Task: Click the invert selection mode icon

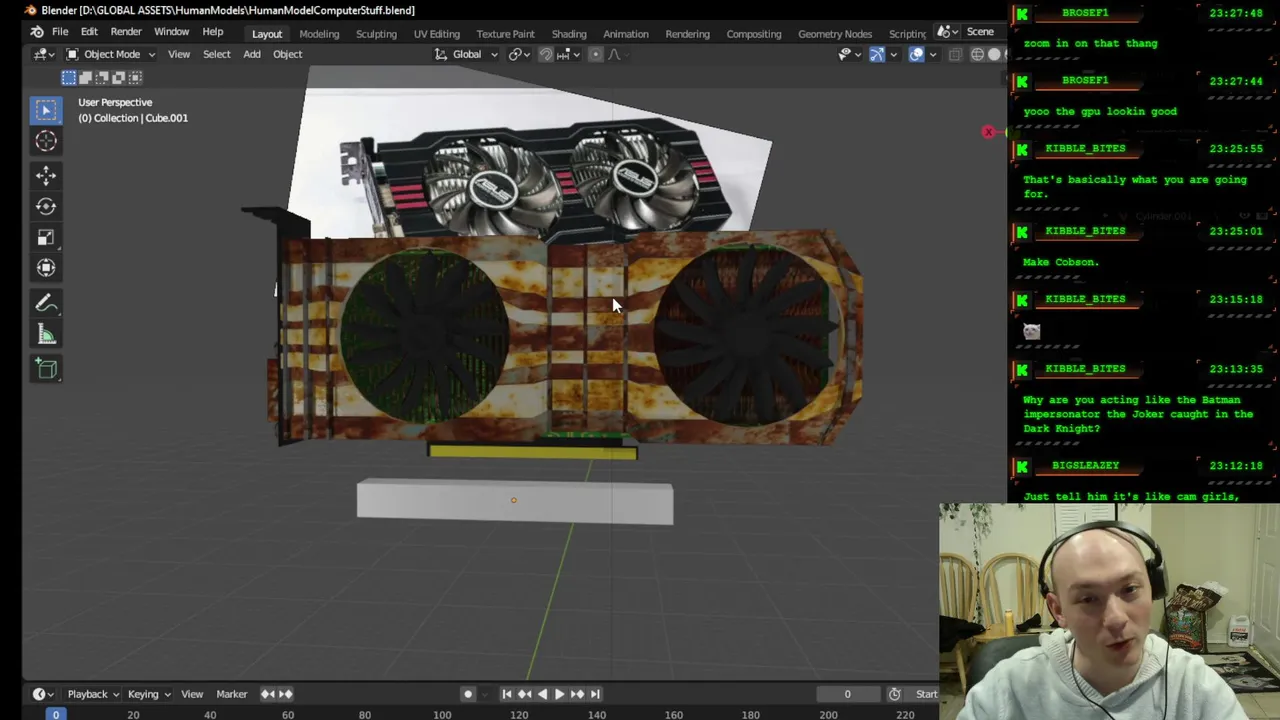Action: pos(117,77)
